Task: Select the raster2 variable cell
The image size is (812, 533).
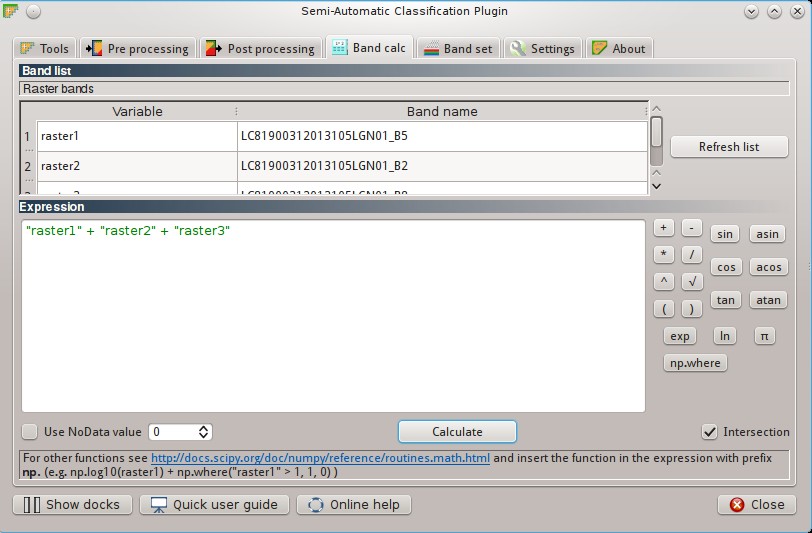Action: pyautogui.click(x=137, y=166)
